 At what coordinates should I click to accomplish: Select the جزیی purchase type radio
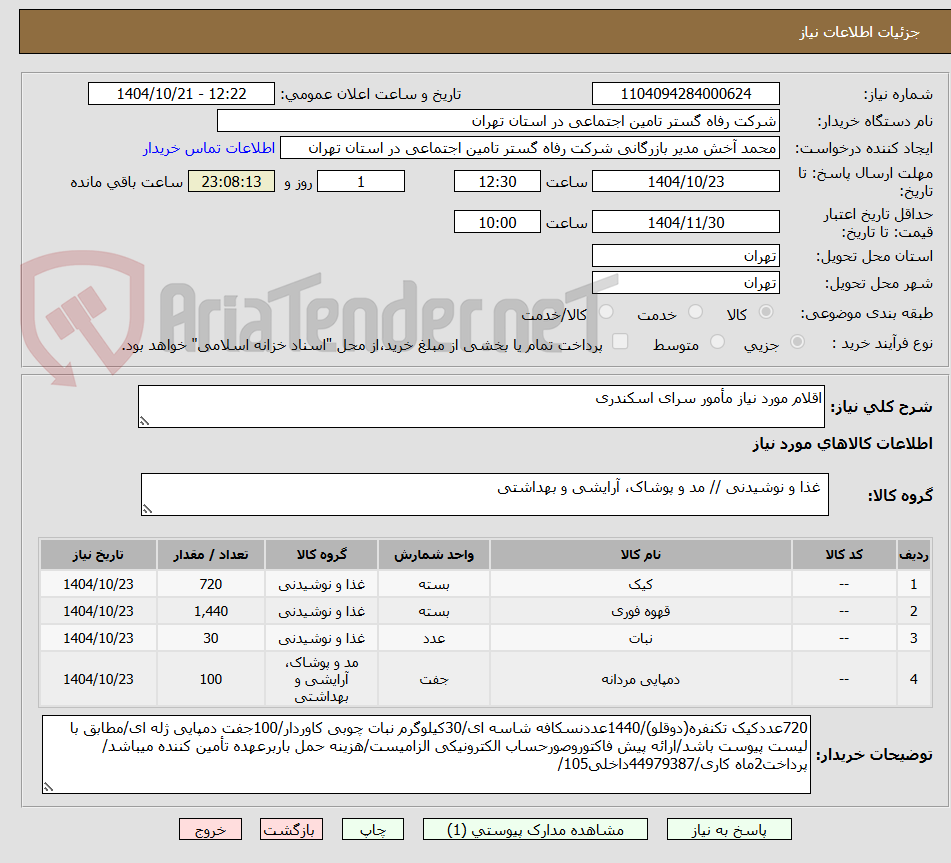click(797, 343)
